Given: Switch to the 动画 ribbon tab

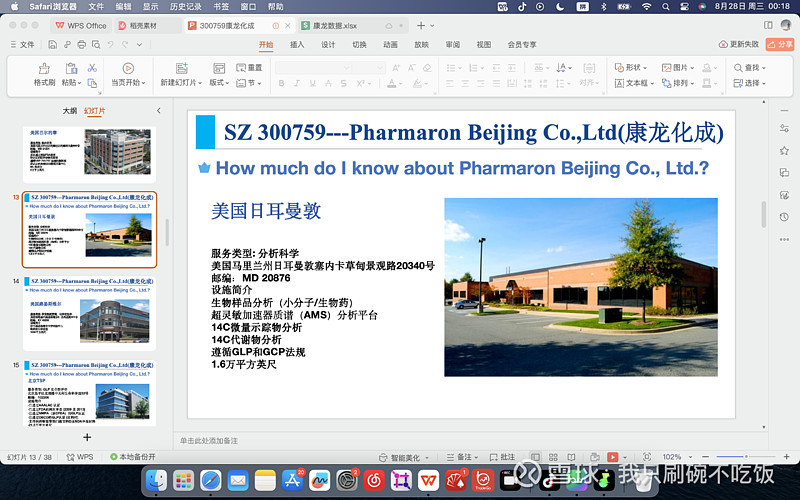Looking at the screenshot, I should (390, 45).
